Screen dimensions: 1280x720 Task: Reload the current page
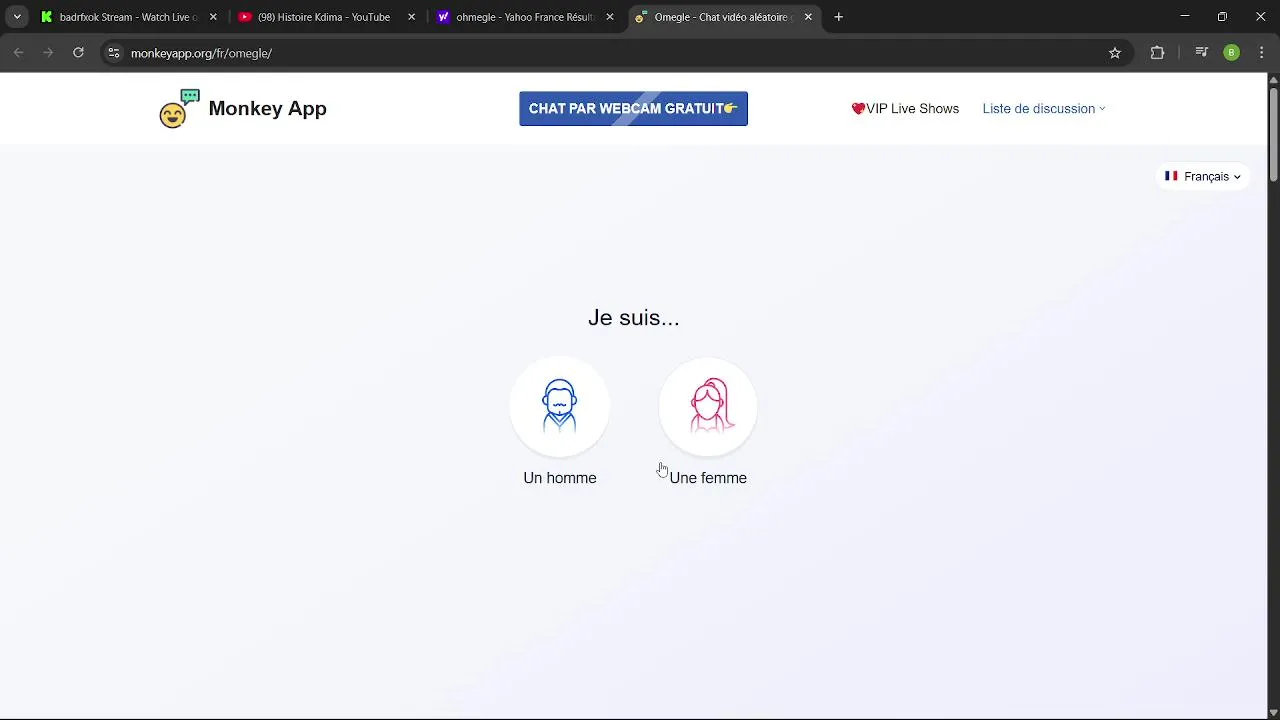78,53
